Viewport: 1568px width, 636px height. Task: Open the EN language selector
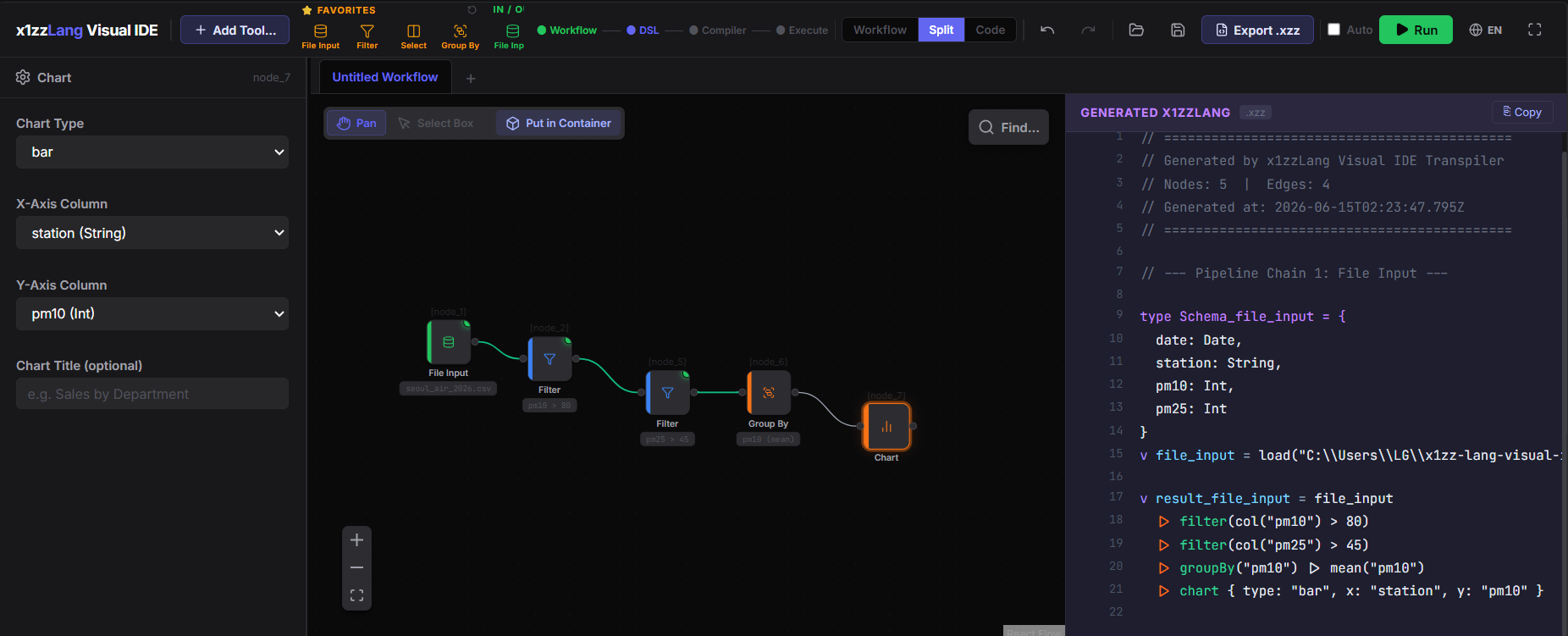tap(1486, 30)
